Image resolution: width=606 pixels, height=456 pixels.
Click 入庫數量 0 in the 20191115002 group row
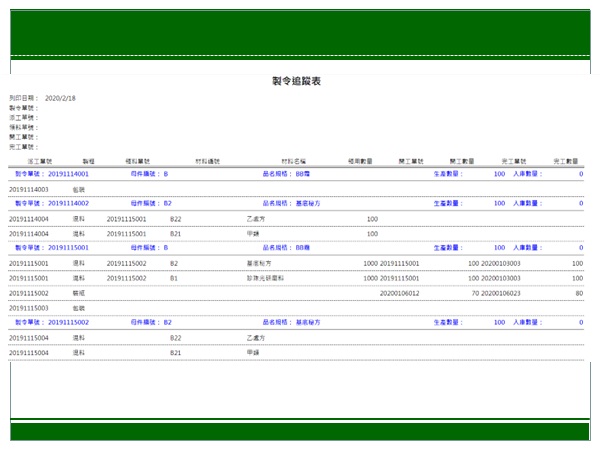581,322
